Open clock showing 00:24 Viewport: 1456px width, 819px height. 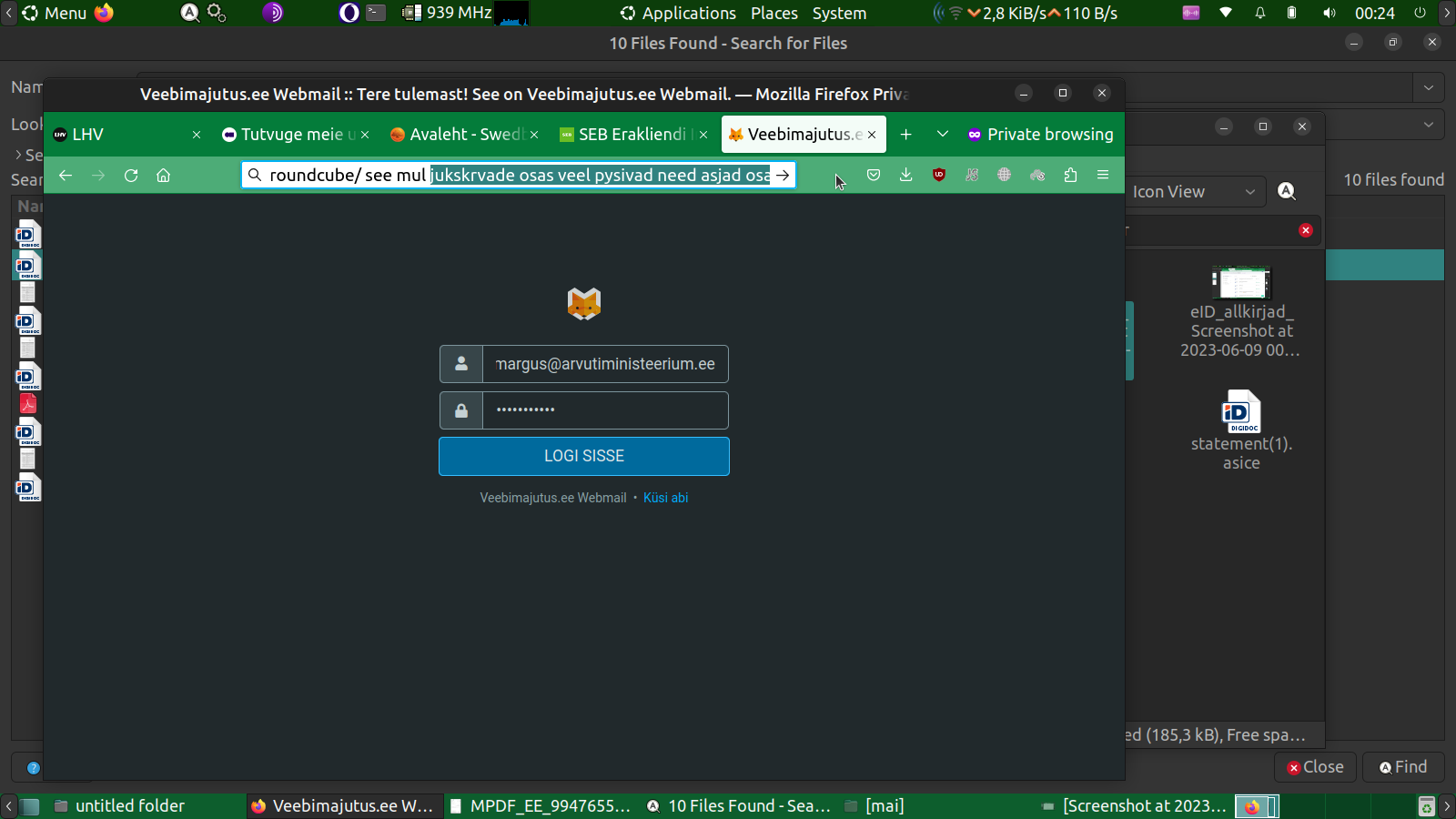[1374, 13]
